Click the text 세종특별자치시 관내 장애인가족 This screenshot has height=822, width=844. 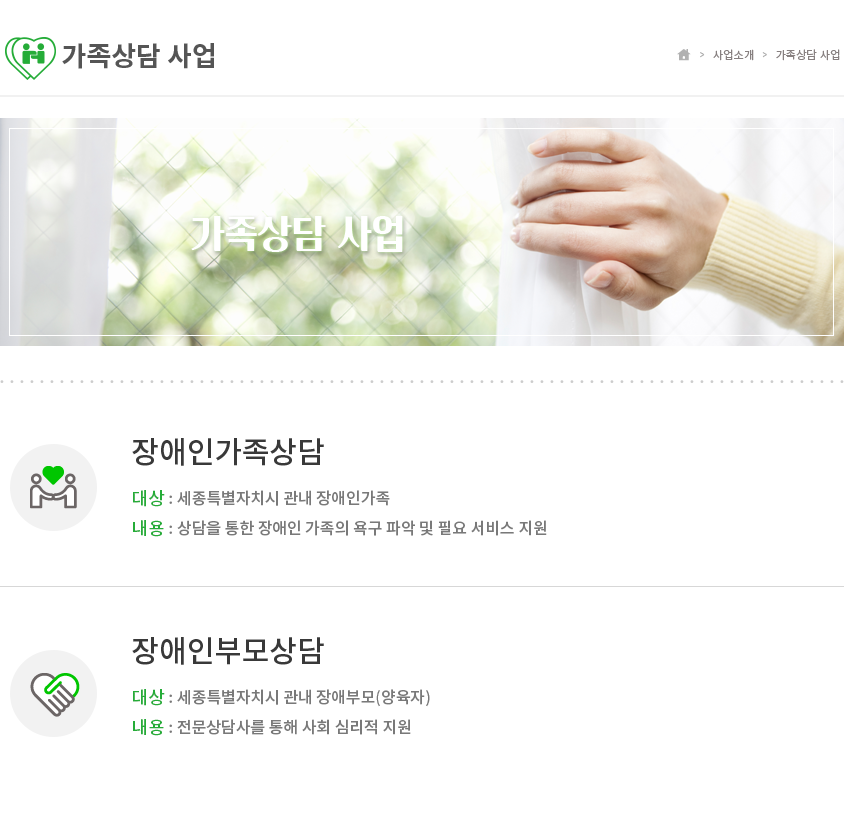coord(284,498)
